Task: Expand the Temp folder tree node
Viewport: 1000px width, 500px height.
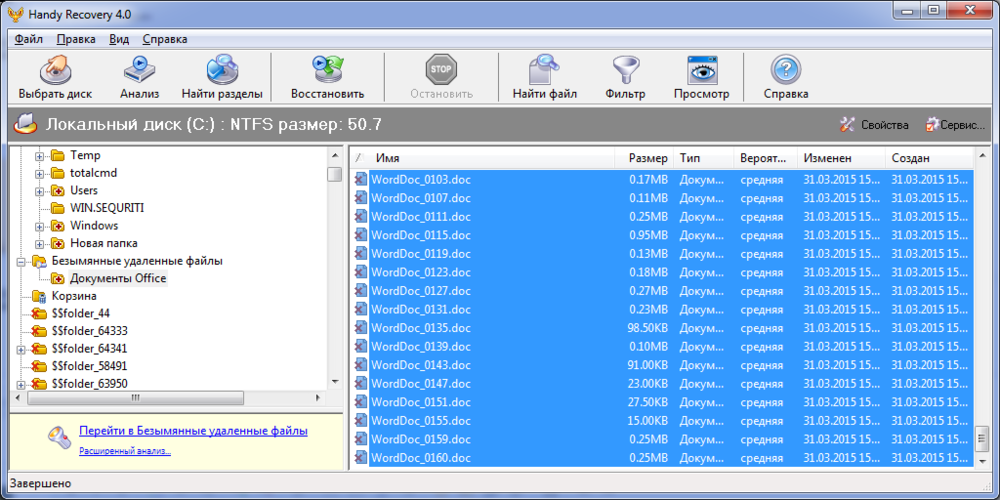Action: 41,156
